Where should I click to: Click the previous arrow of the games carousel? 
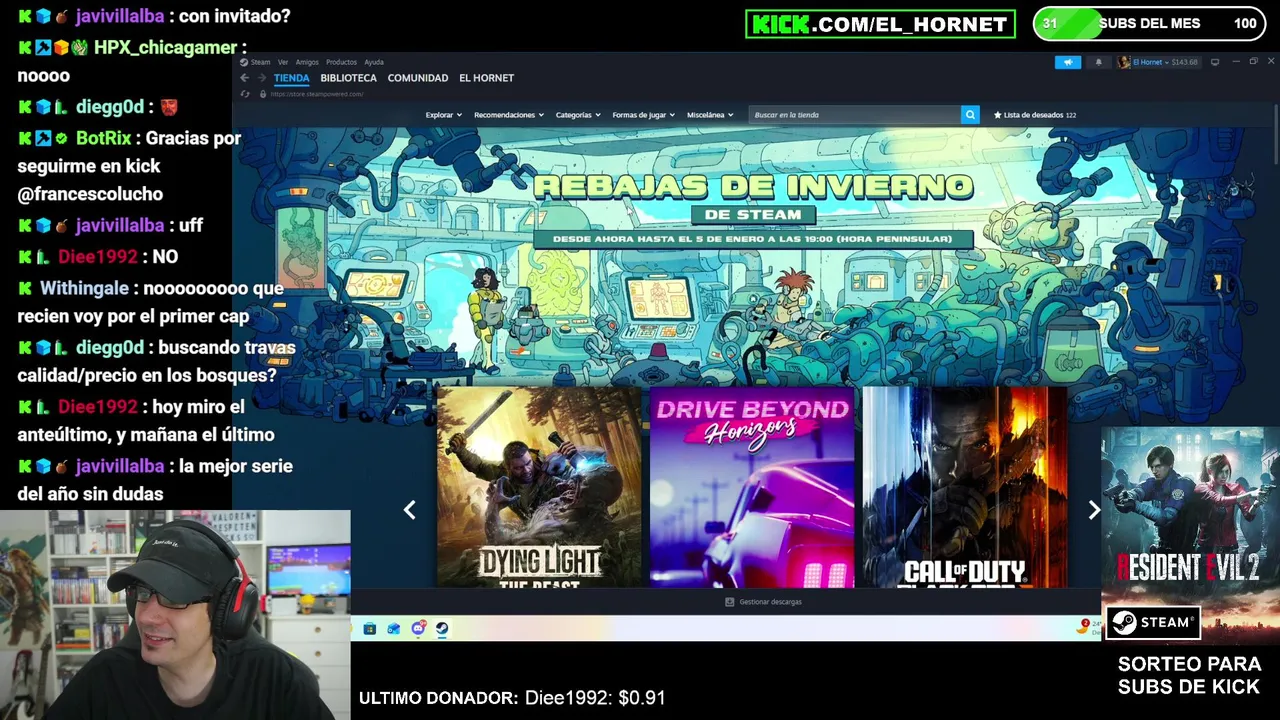[x=409, y=510]
